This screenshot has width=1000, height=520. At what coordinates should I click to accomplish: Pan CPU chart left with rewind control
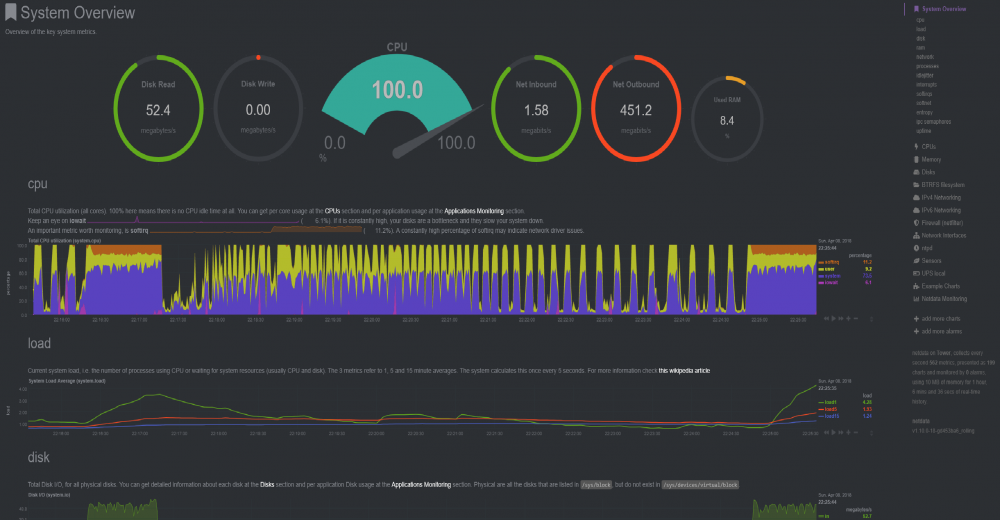[x=827, y=318]
